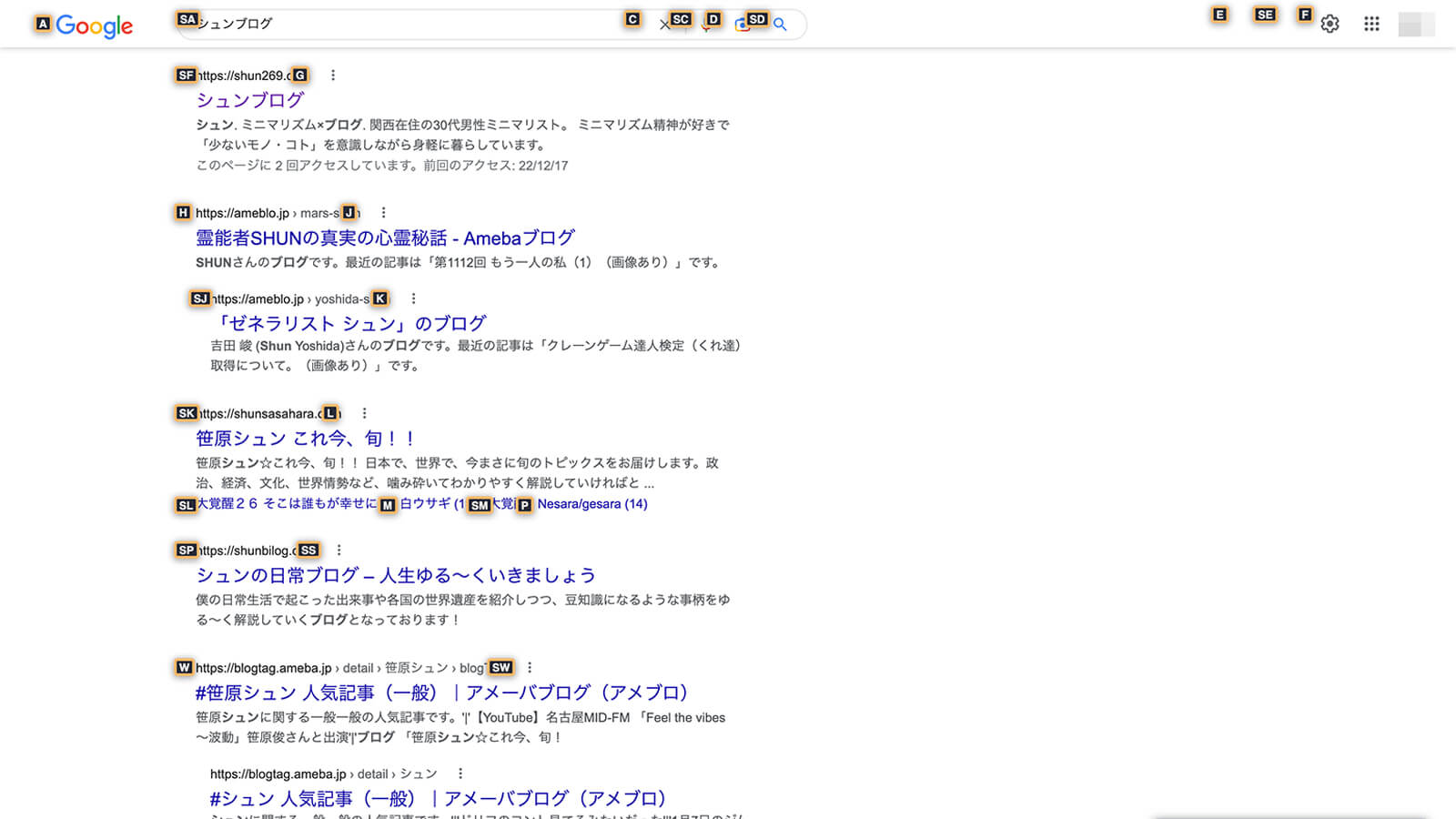
Task: Click snippet starting SHUNさんのブログです
Action: [460, 262]
